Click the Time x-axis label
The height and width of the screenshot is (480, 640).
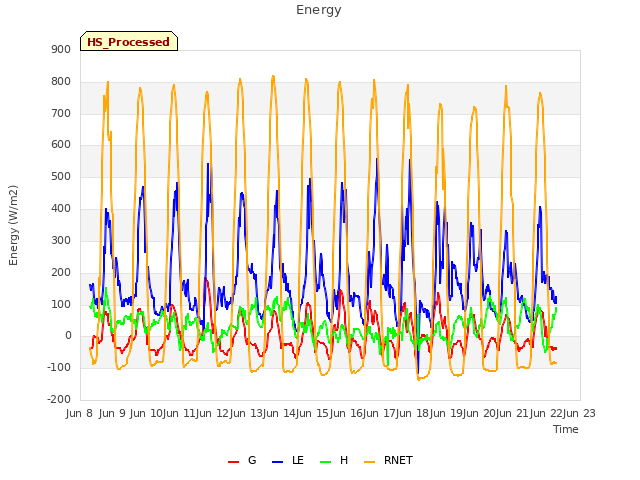tap(566, 429)
